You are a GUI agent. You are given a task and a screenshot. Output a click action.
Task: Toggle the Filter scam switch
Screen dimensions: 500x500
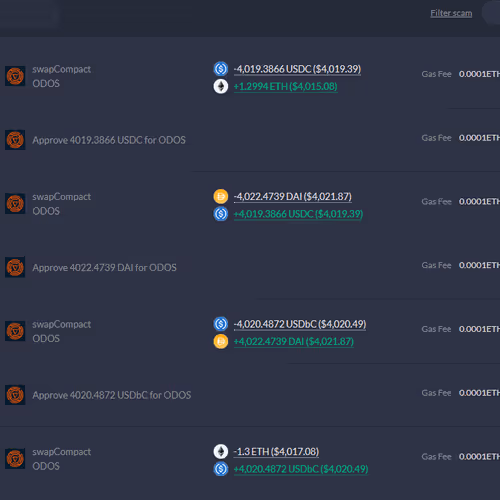492,13
